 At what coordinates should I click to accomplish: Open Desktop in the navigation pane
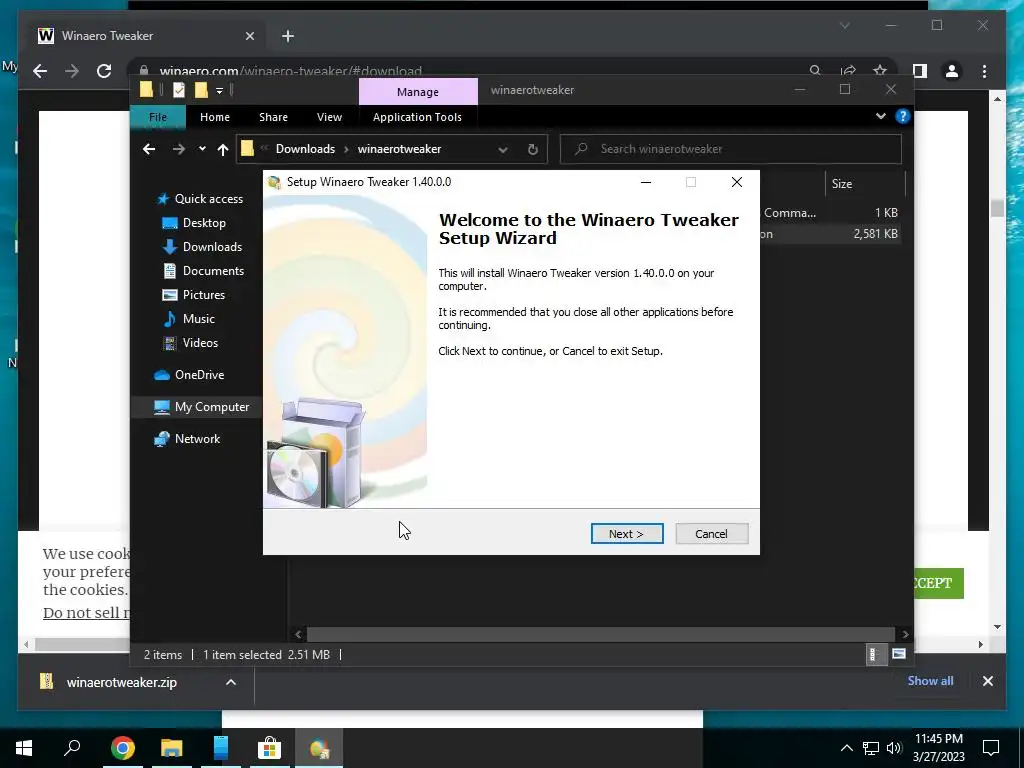point(194,223)
